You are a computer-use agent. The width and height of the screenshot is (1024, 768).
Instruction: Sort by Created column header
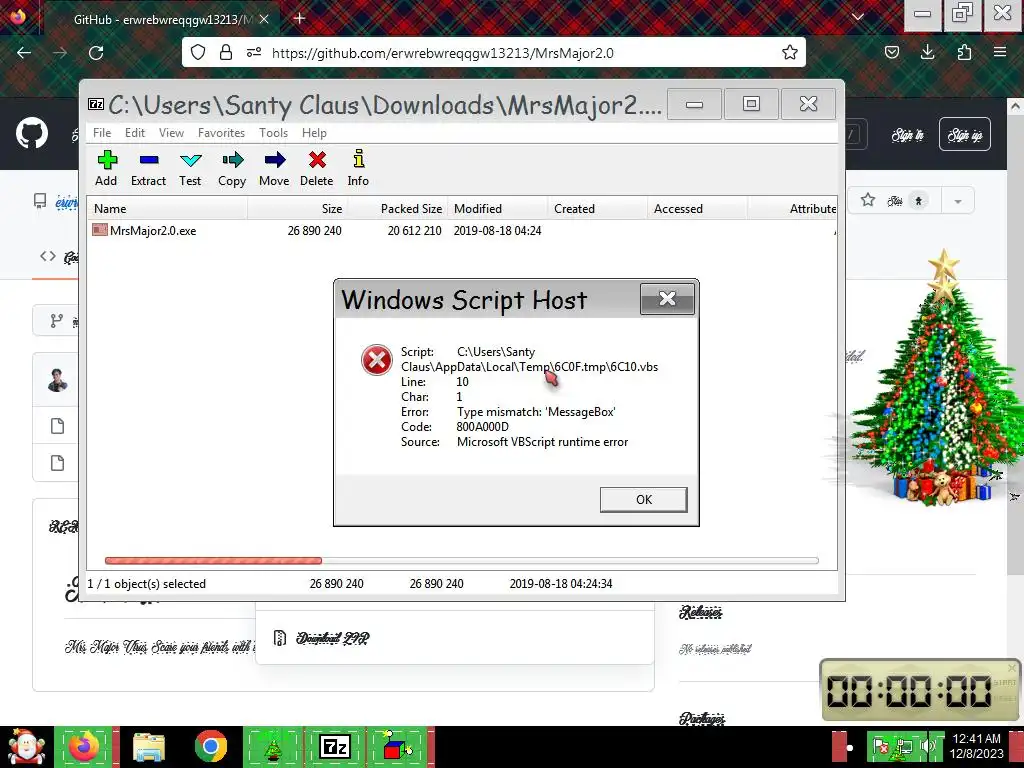coord(597,209)
